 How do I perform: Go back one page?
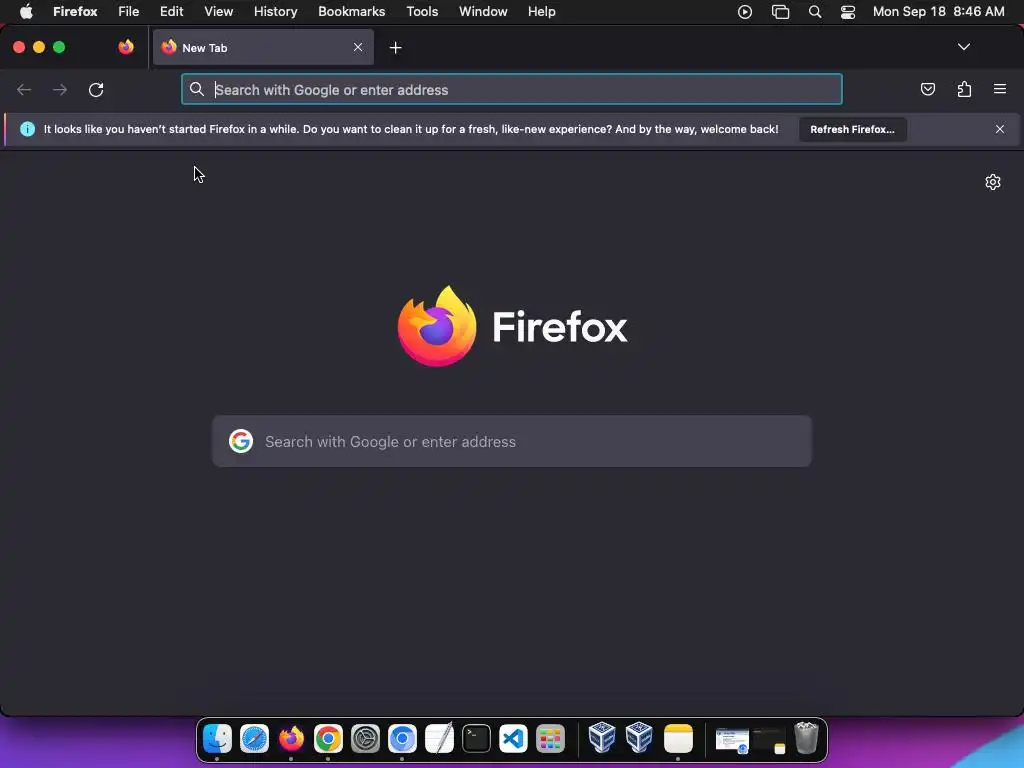[24, 89]
